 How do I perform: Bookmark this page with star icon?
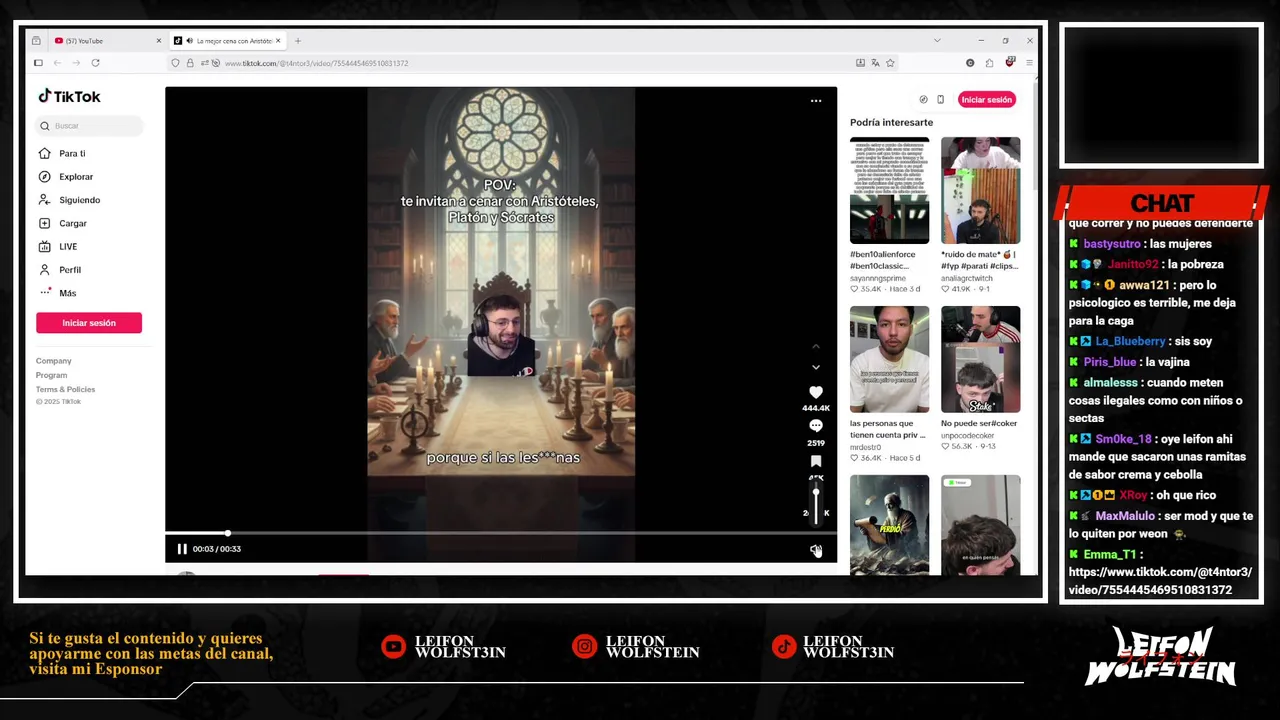(x=890, y=63)
